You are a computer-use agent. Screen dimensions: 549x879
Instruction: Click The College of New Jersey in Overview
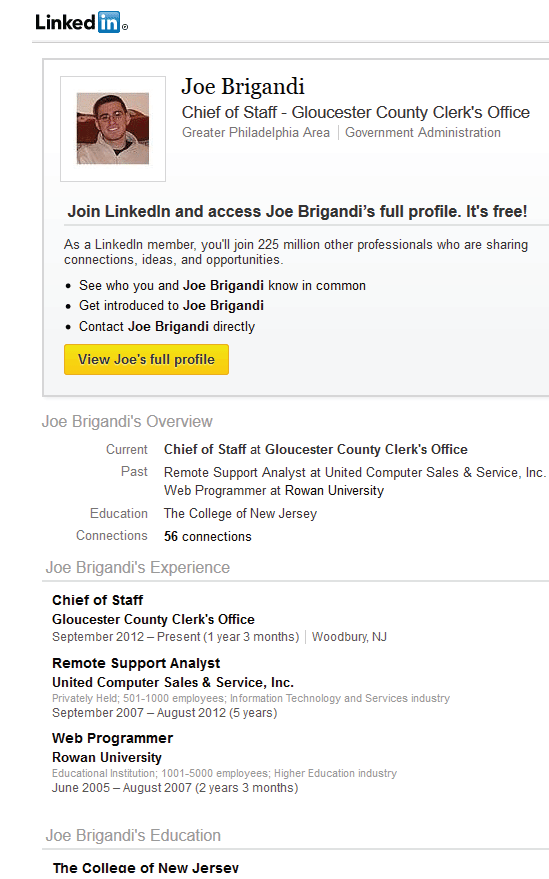[x=241, y=513]
